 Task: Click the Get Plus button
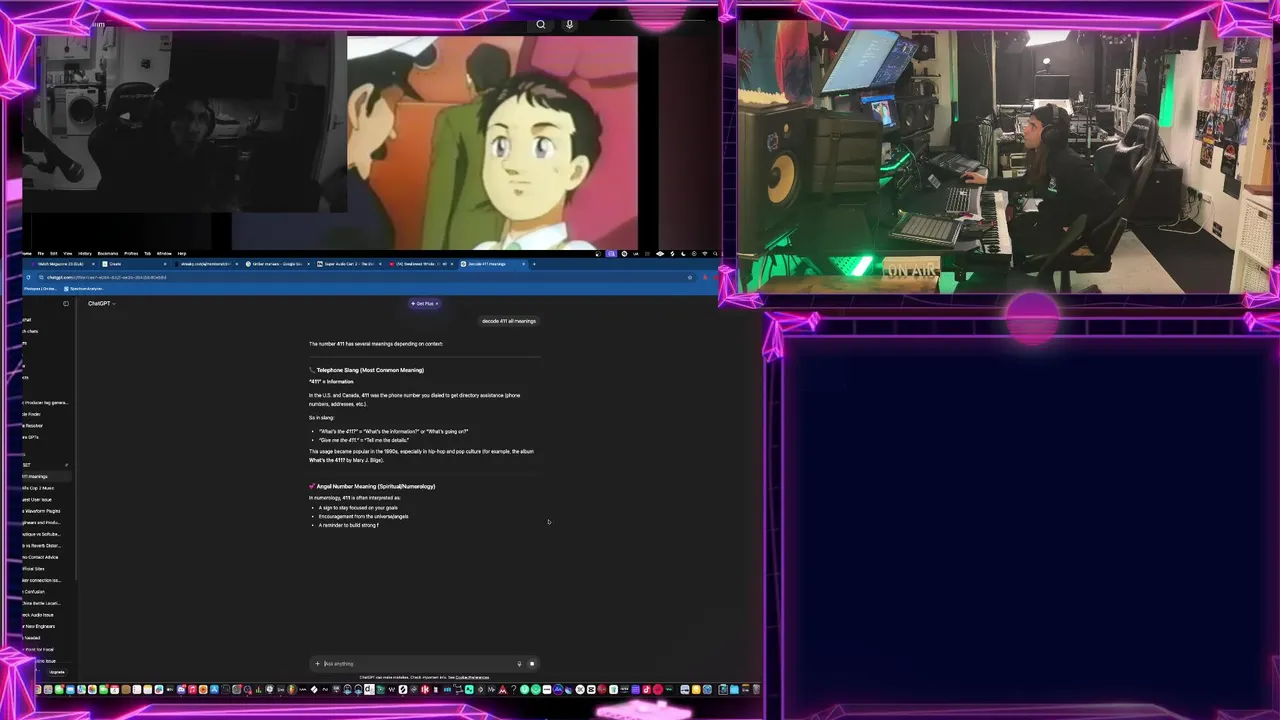click(x=424, y=304)
